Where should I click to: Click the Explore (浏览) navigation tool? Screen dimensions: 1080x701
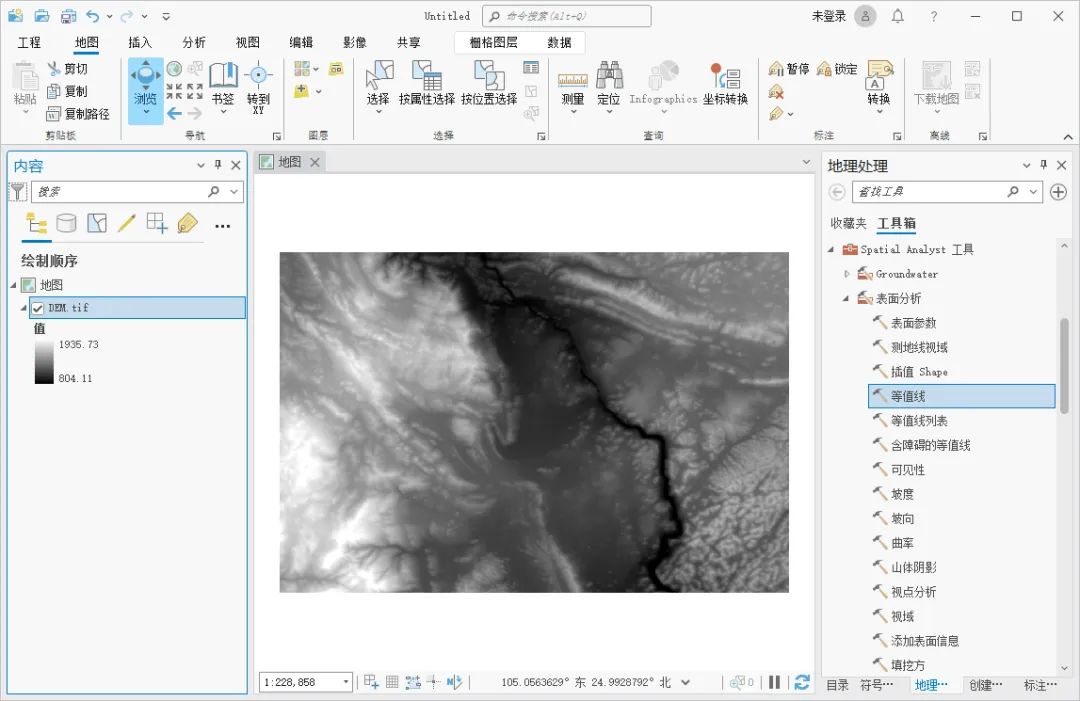click(145, 79)
